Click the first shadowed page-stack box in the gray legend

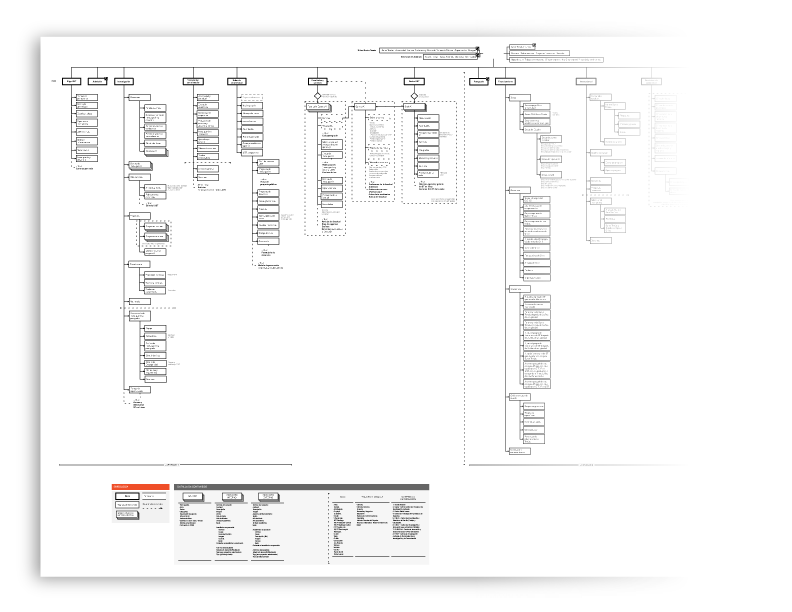point(193,495)
